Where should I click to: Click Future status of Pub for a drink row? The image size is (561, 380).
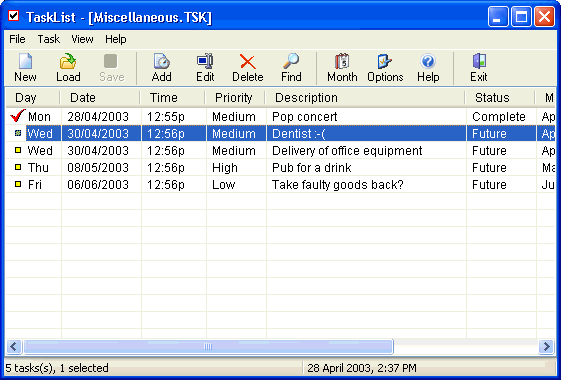(489, 167)
